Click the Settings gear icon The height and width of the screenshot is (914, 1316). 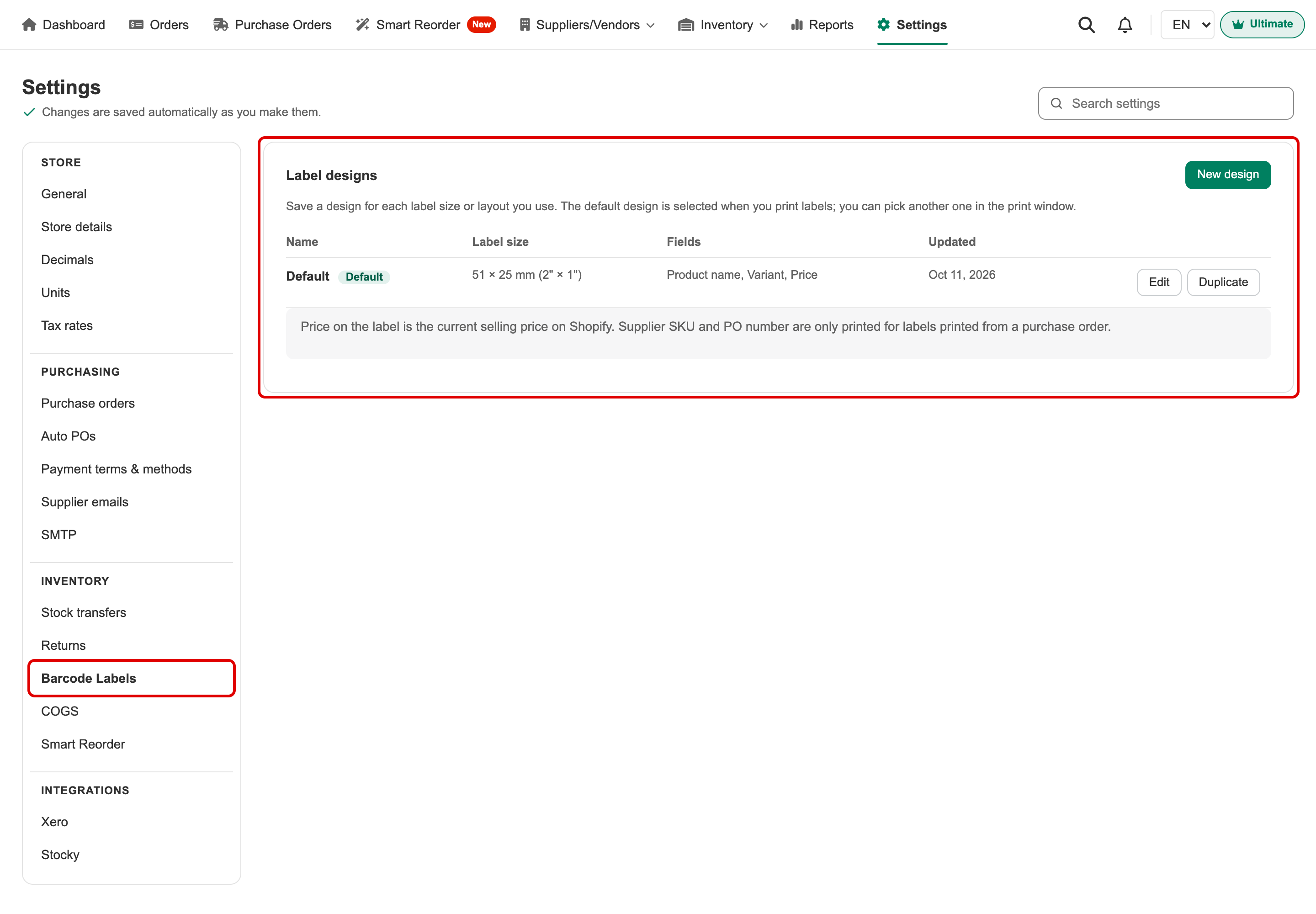click(884, 25)
